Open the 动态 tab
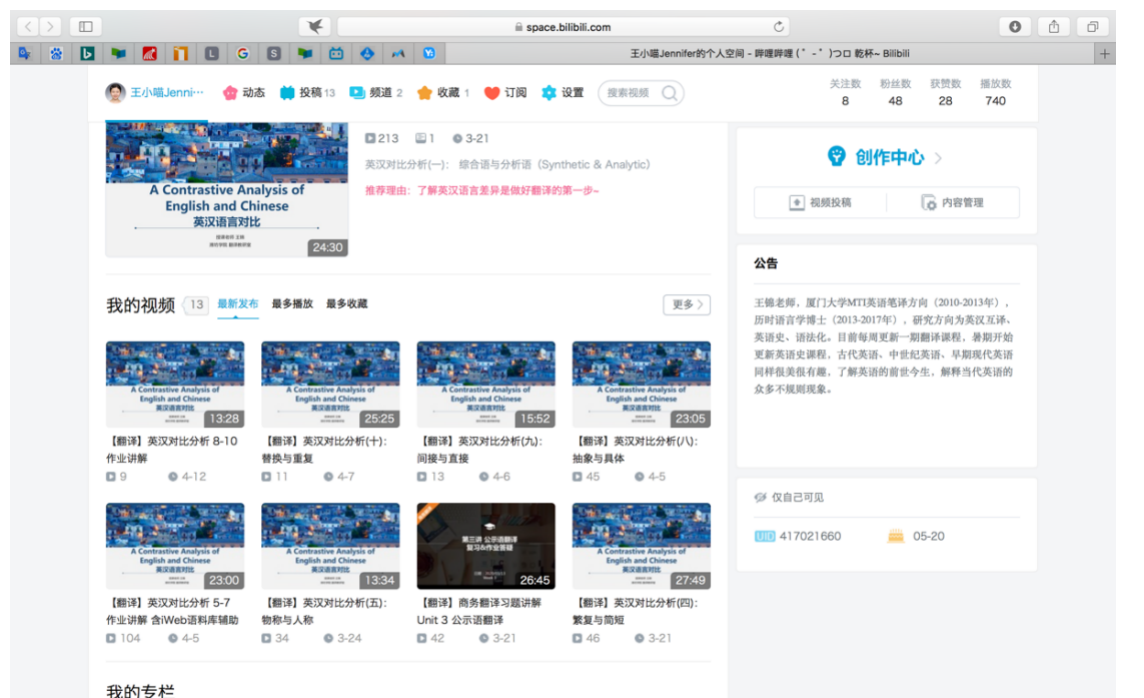 [244, 93]
